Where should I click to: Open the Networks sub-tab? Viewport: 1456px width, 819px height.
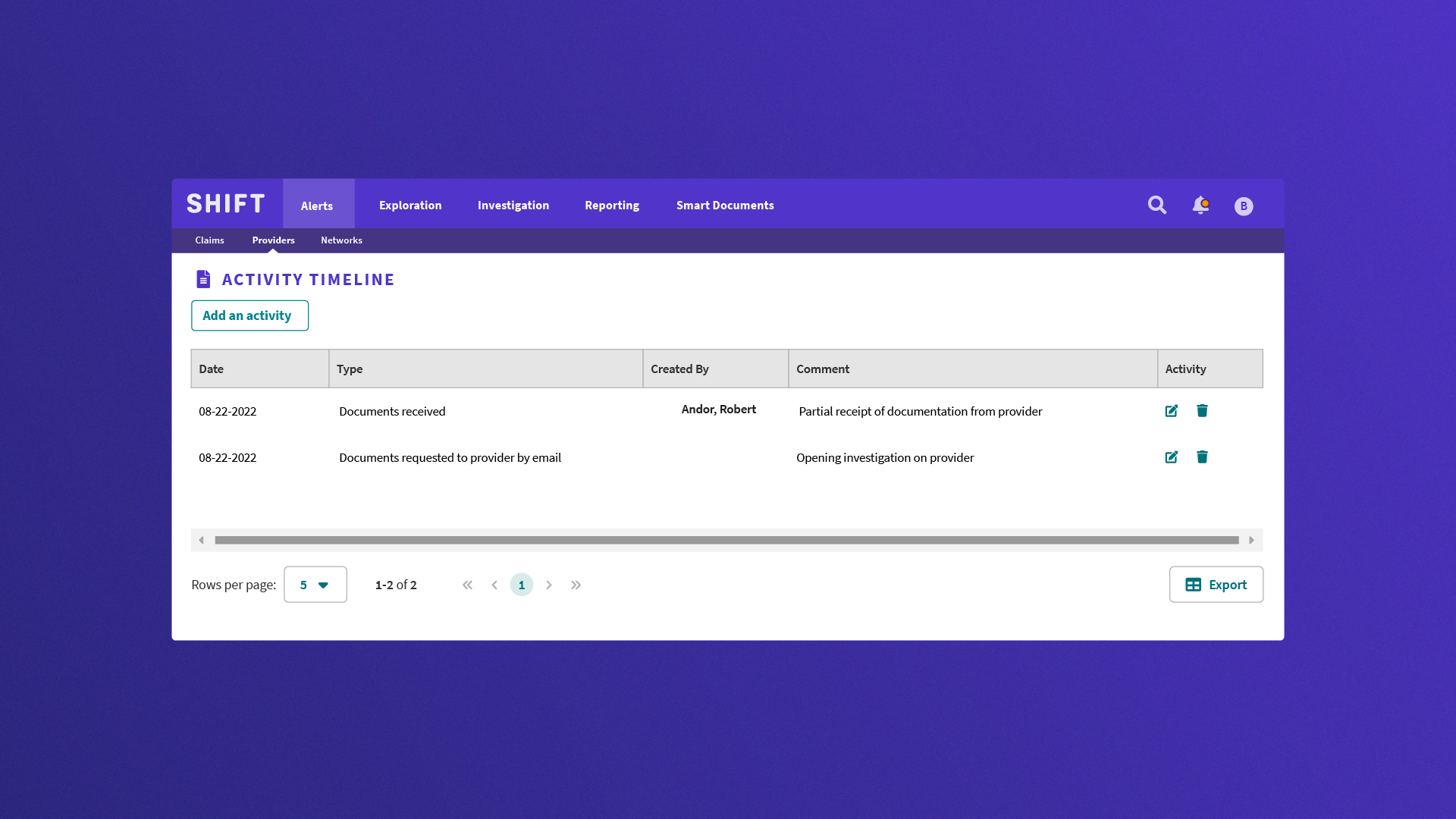[341, 240]
